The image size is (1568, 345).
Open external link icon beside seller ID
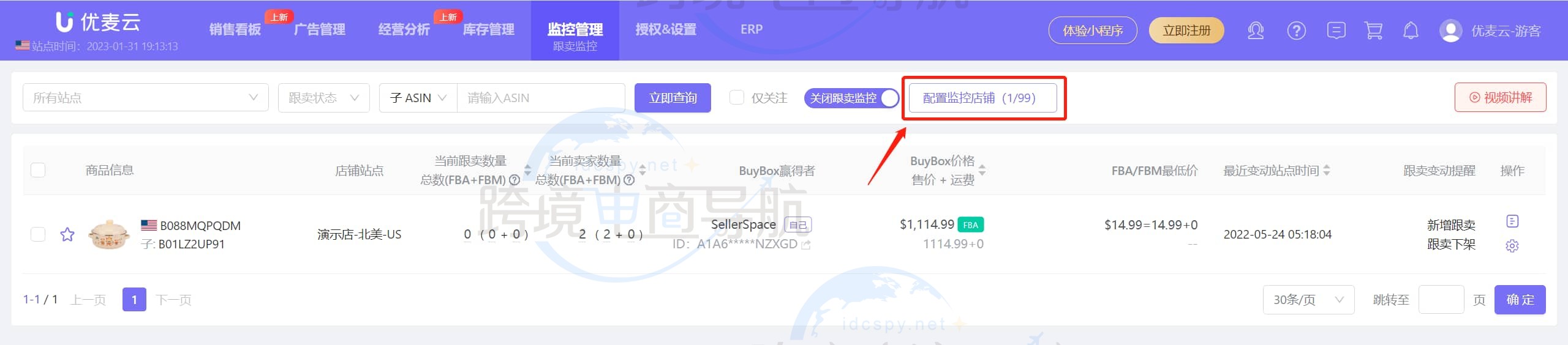point(806,245)
